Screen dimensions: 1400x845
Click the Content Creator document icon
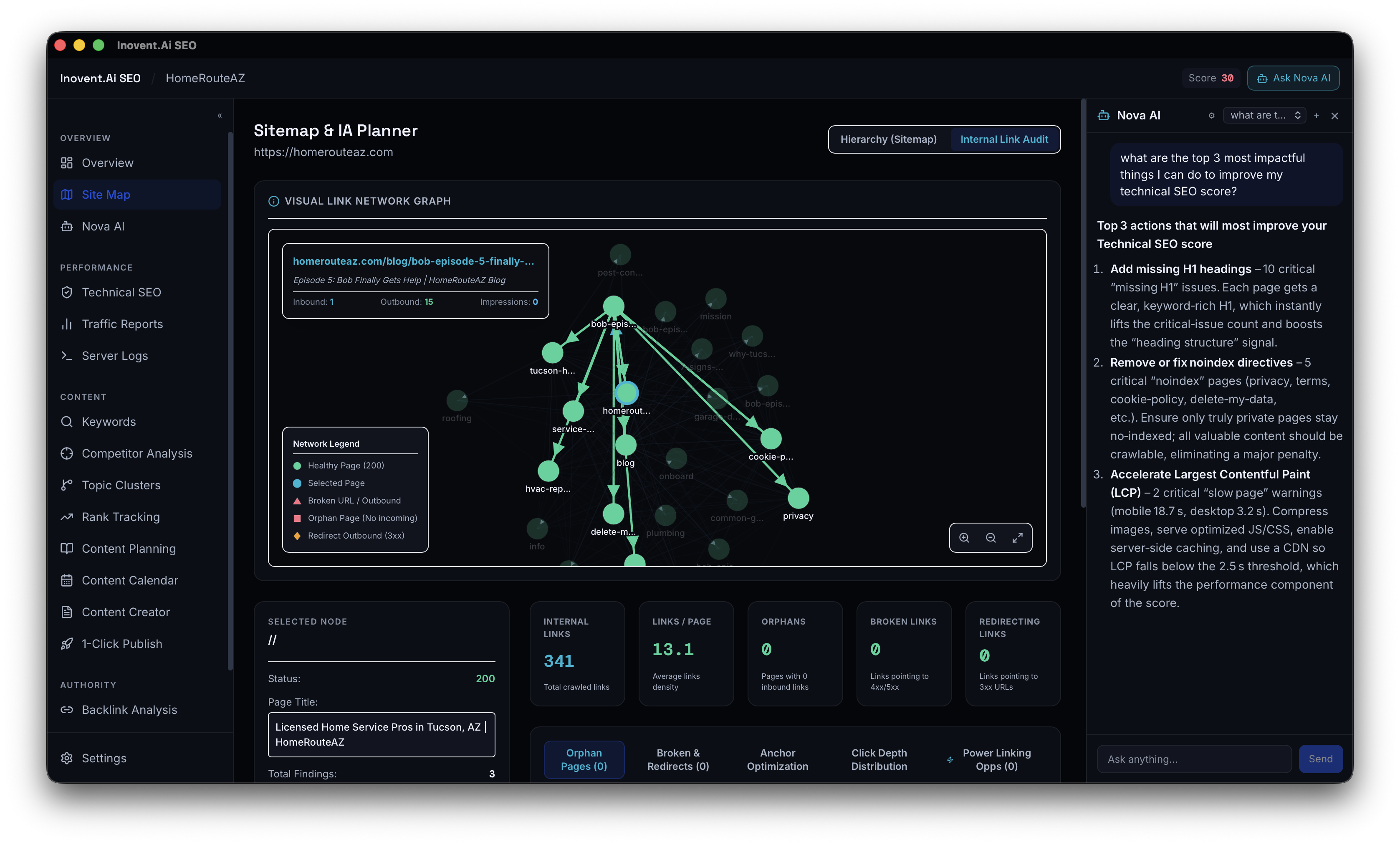pyautogui.click(x=66, y=612)
